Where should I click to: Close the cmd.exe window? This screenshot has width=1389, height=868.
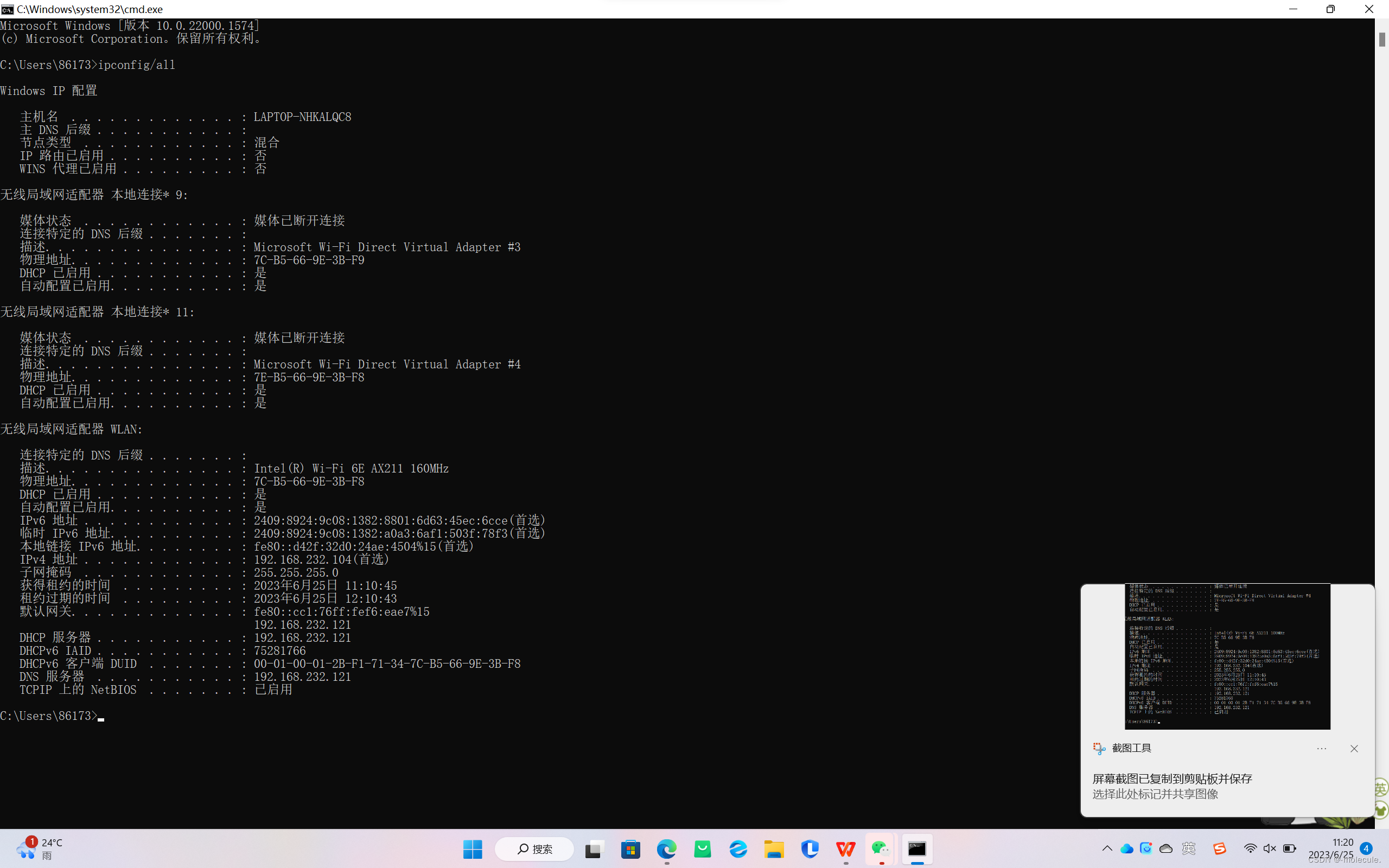point(1369,9)
